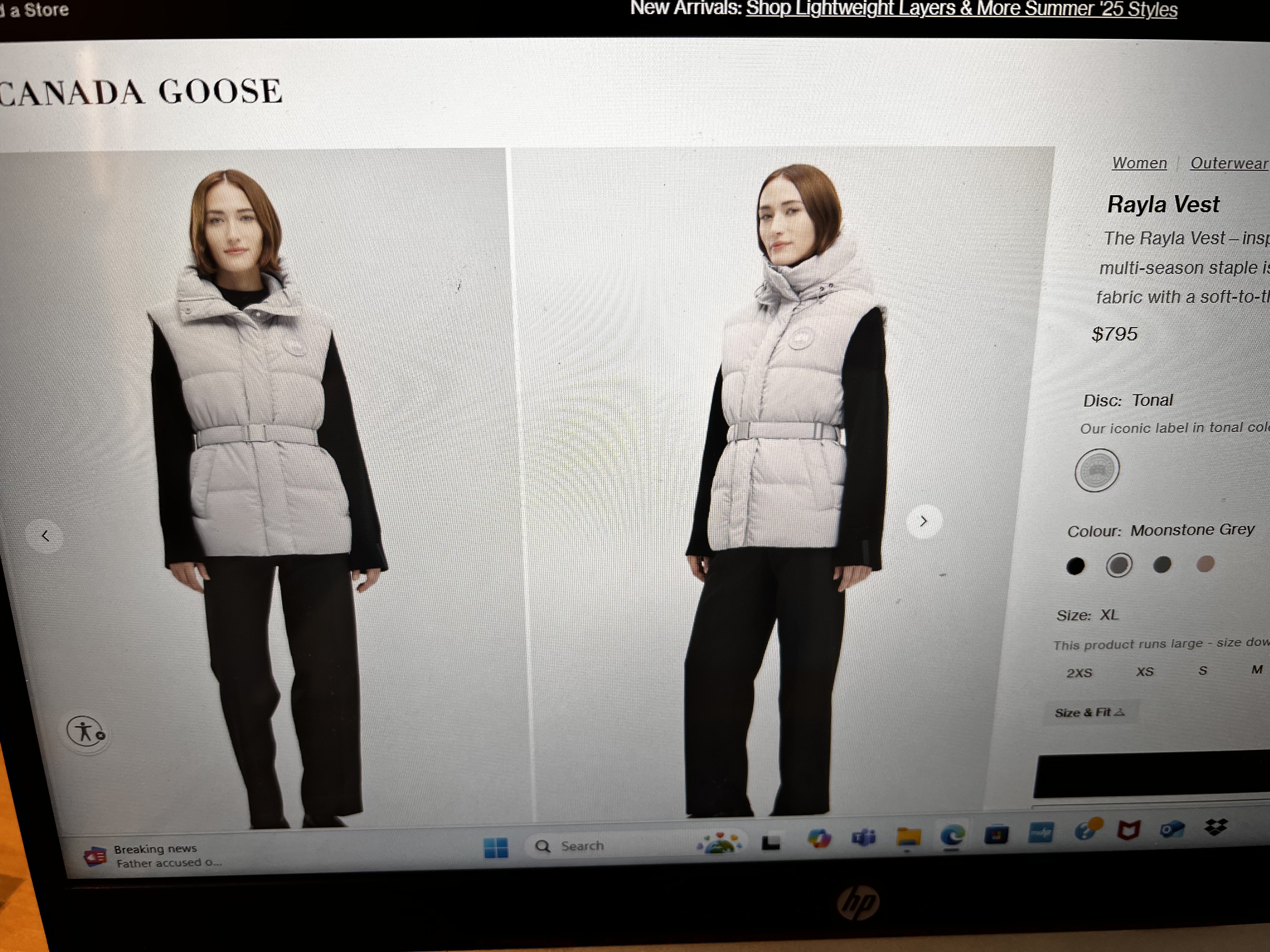This screenshot has width=1270, height=952.
Task: Click Shop Lightweight Layers Summer '25 link
Action: click(961, 8)
